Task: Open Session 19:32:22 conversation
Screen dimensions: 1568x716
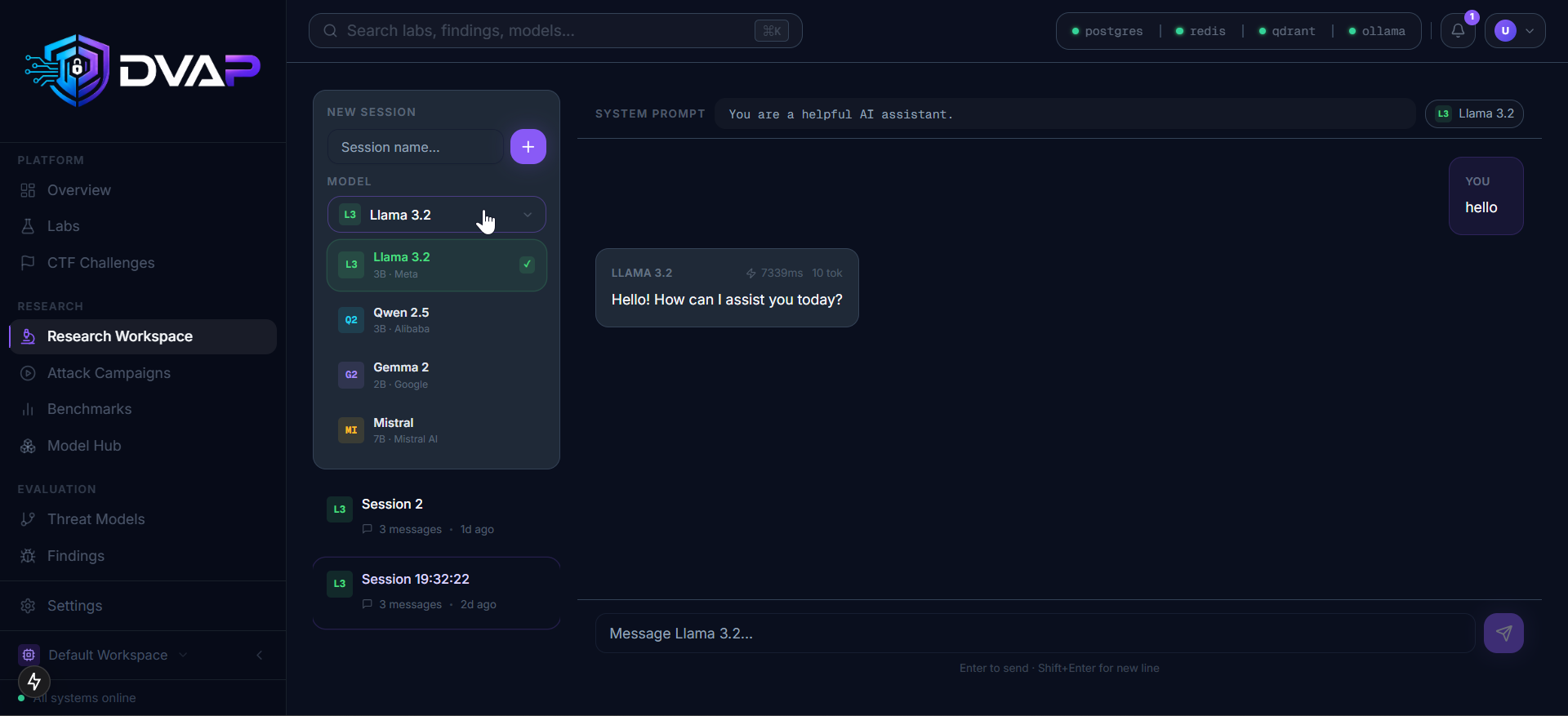Action: point(437,593)
